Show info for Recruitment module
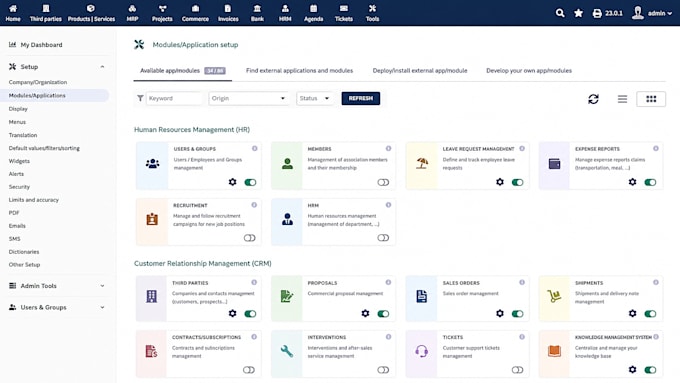This screenshot has width=680, height=383. click(254, 205)
